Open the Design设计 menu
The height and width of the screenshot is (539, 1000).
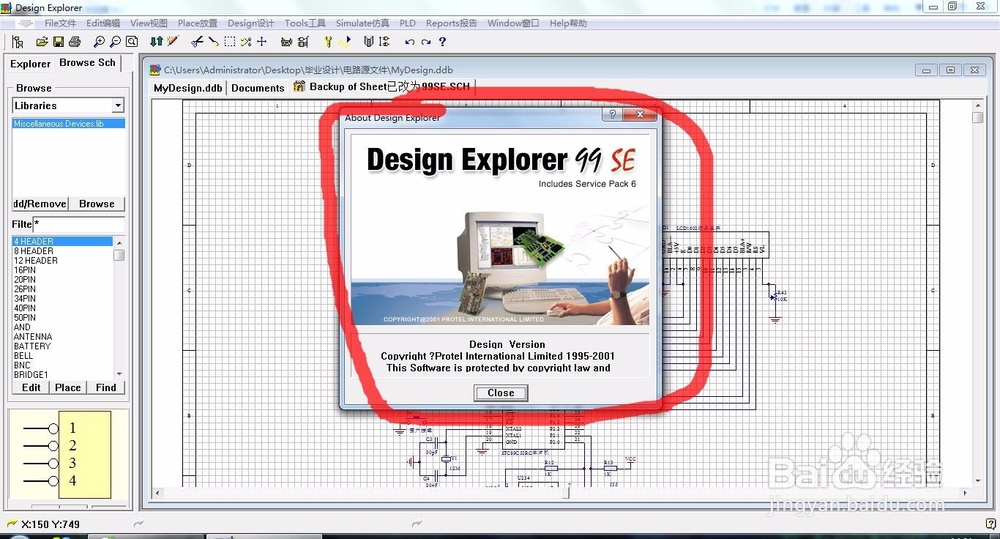tap(251, 24)
